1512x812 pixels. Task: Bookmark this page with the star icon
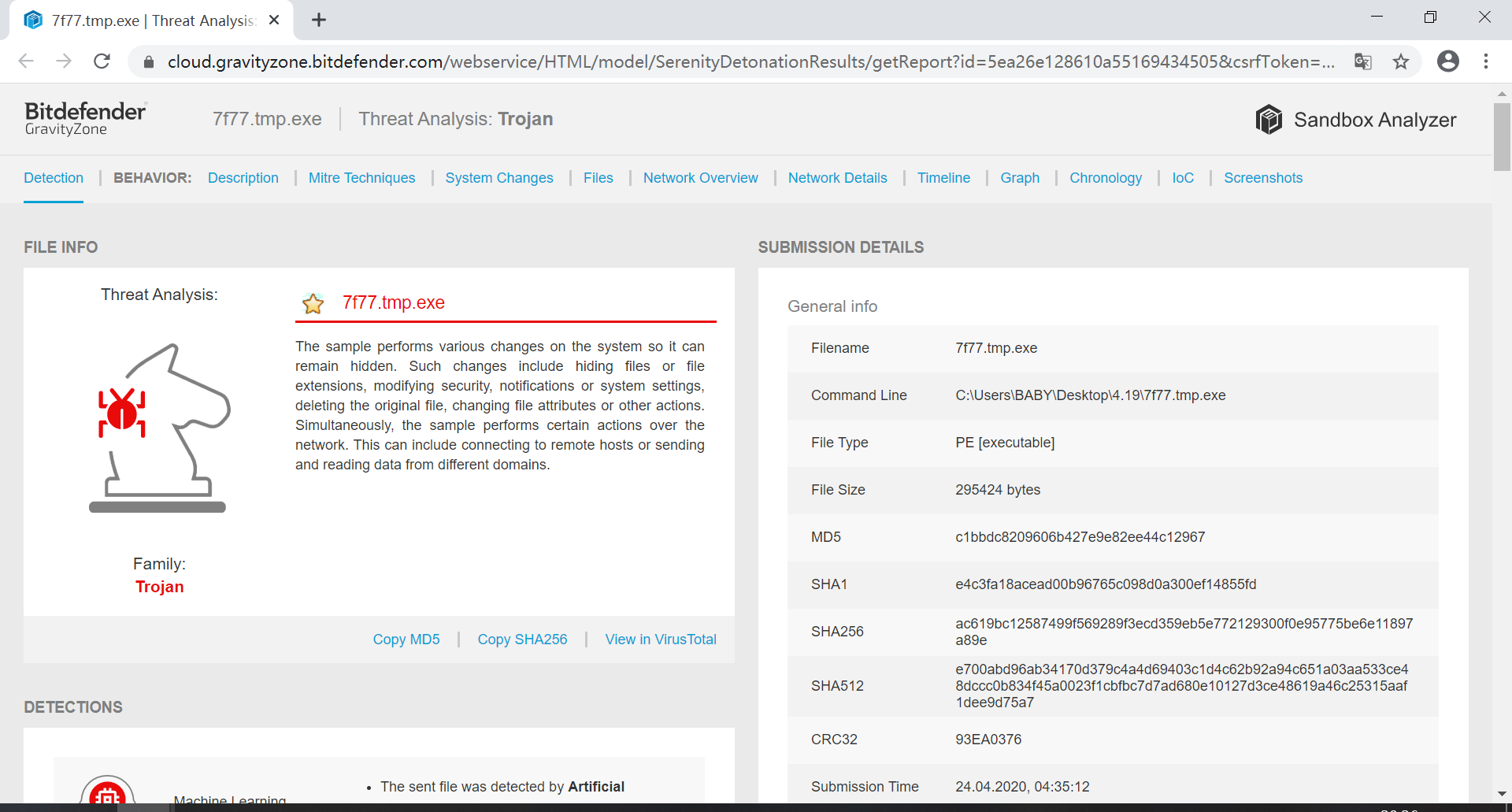(1401, 61)
